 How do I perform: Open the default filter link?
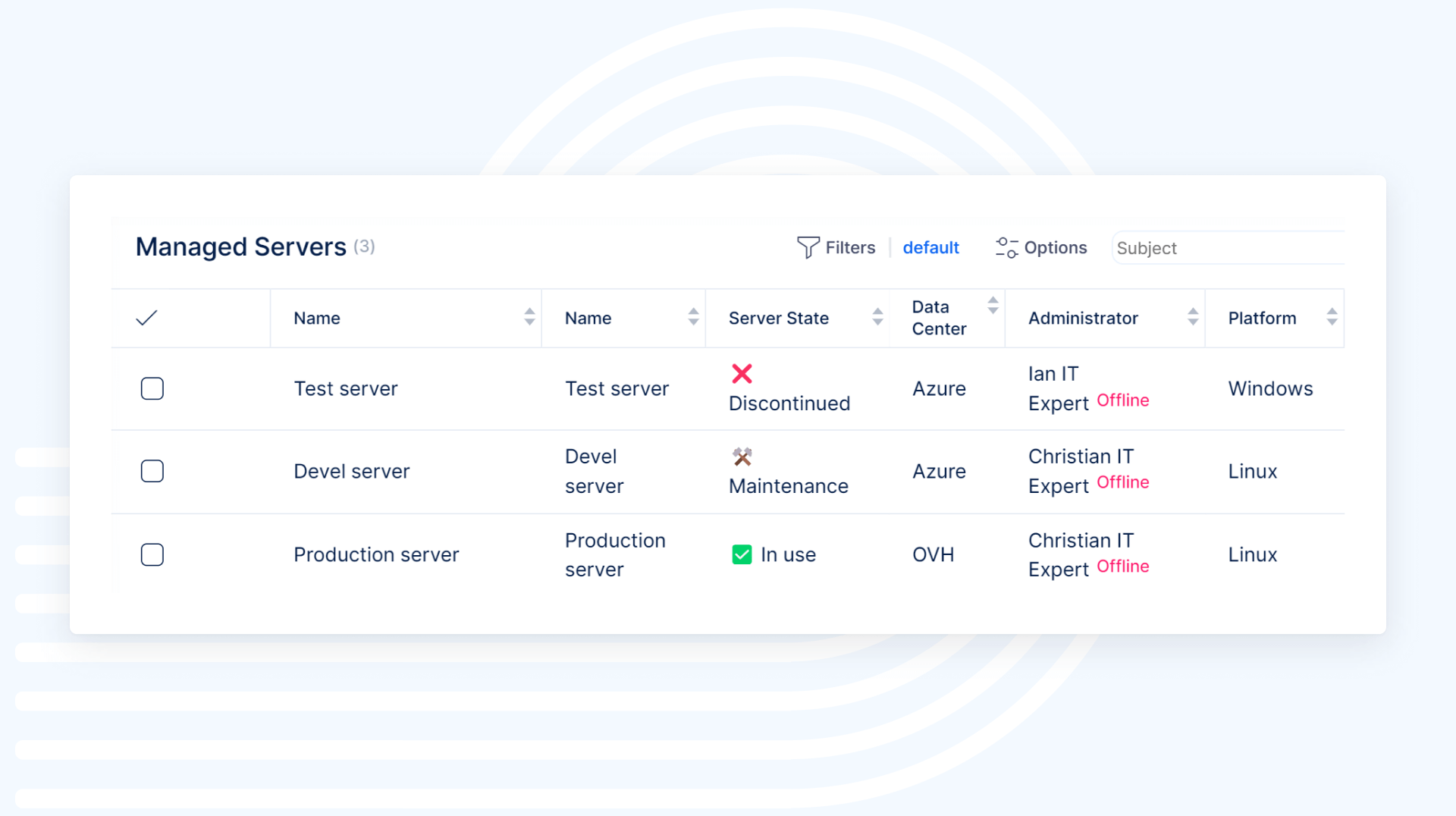coord(930,247)
